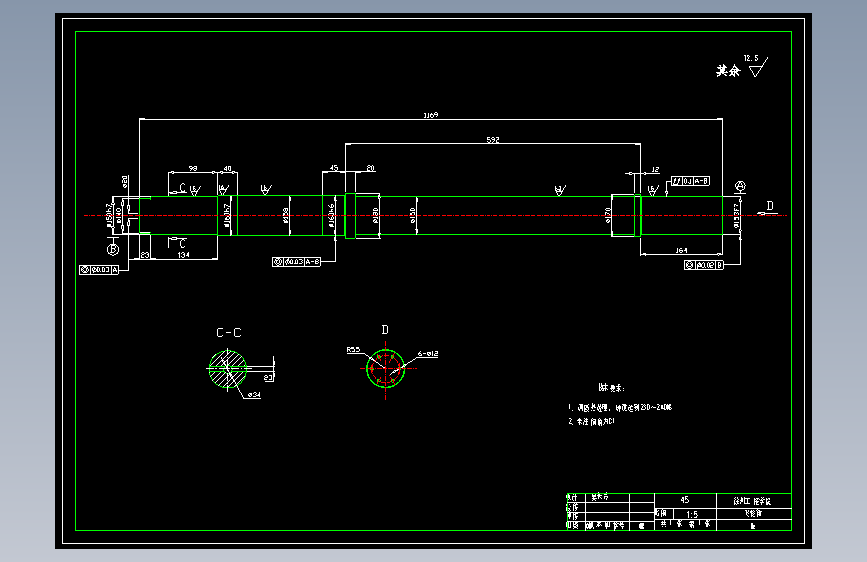Click the 6-ø12 hole callout
Image resolution: width=867 pixels, height=562 pixels.
click(x=428, y=353)
